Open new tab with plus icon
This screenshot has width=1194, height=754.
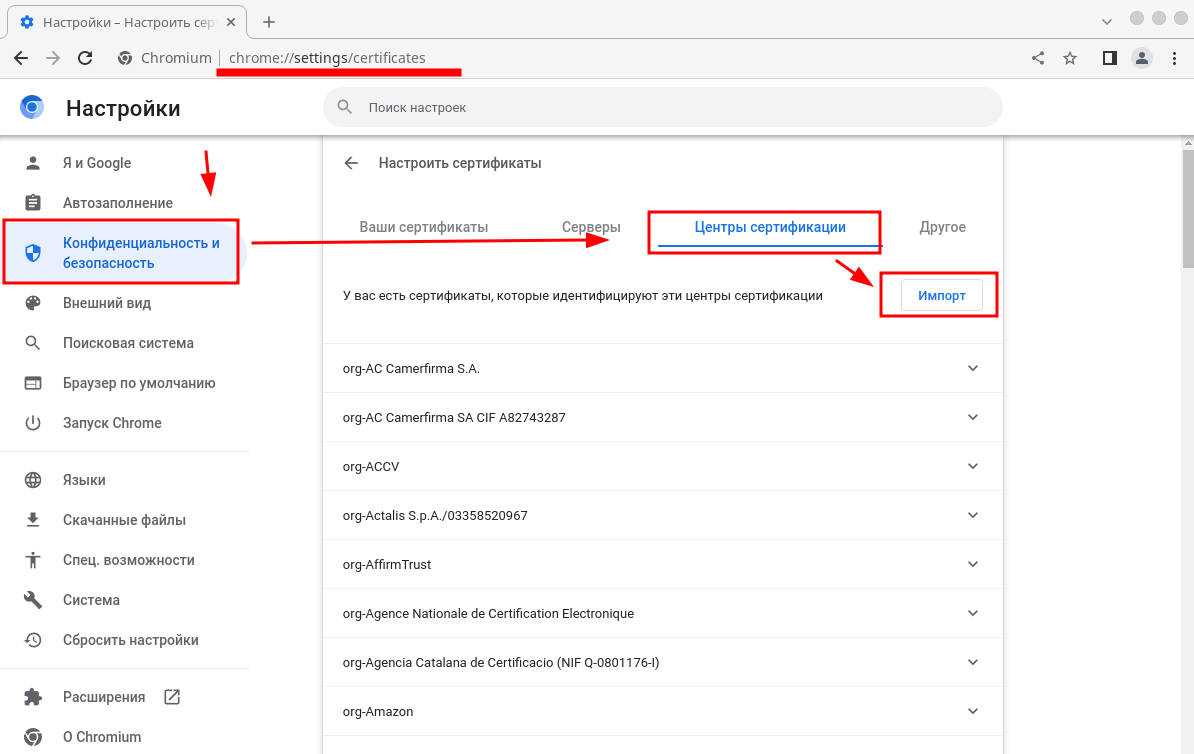[x=268, y=21]
